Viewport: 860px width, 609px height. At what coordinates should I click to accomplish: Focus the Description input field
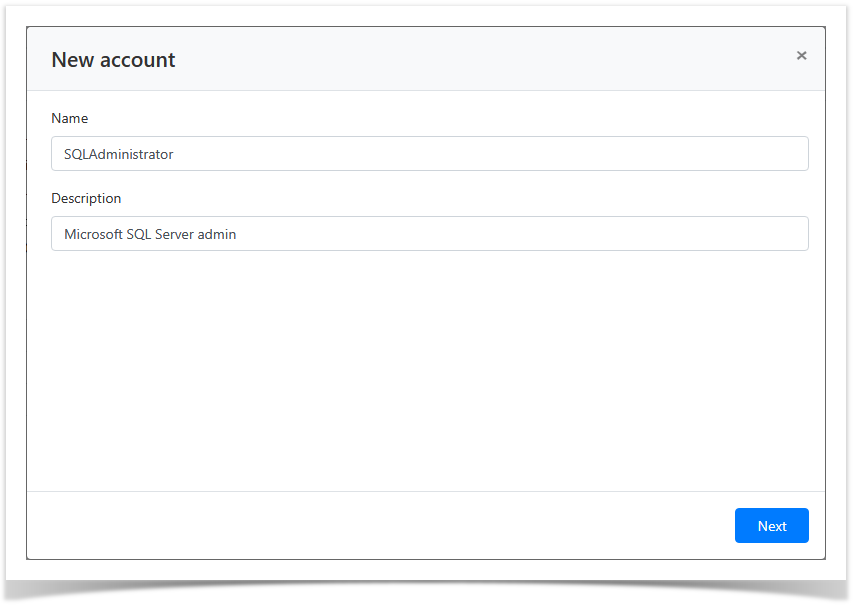click(429, 234)
